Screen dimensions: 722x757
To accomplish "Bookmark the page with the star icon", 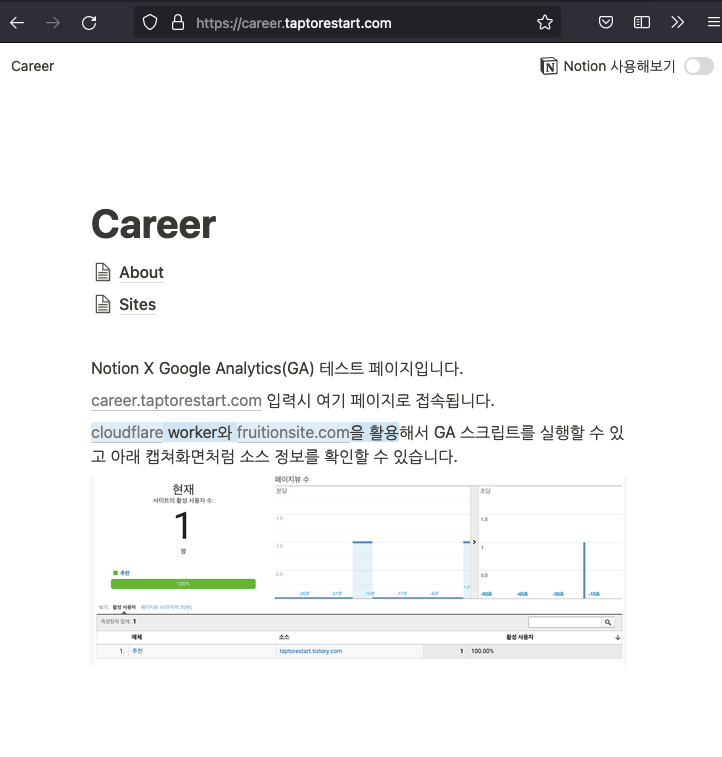I will tap(545, 22).
